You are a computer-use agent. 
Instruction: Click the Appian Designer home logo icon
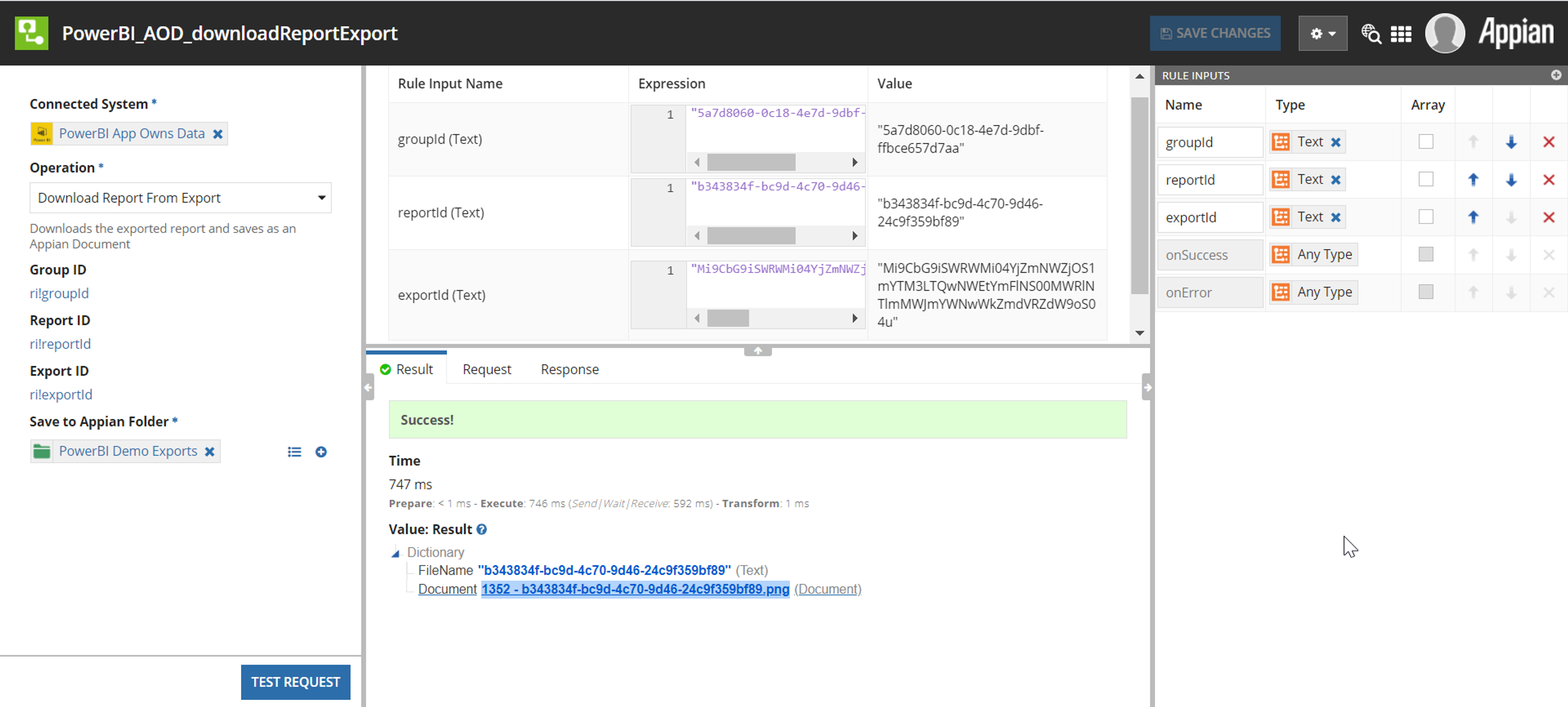pyautogui.click(x=32, y=33)
